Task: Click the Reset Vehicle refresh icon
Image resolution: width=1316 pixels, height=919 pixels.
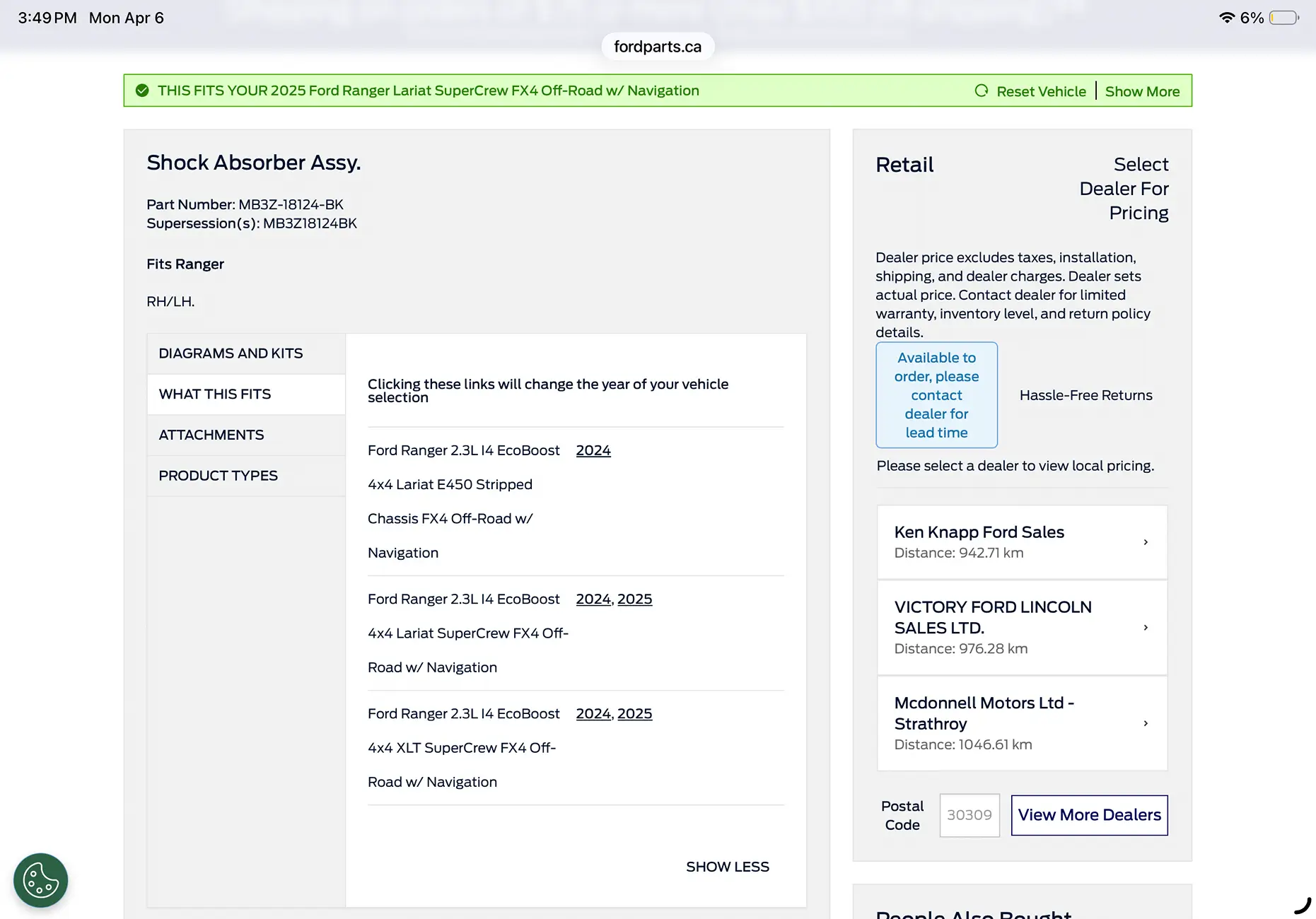Action: [x=982, y=90]
